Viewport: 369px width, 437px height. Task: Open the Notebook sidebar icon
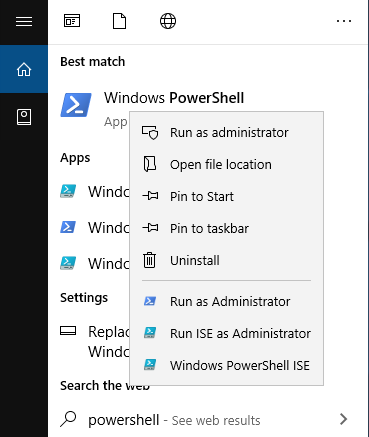click(x=24, y=117)
